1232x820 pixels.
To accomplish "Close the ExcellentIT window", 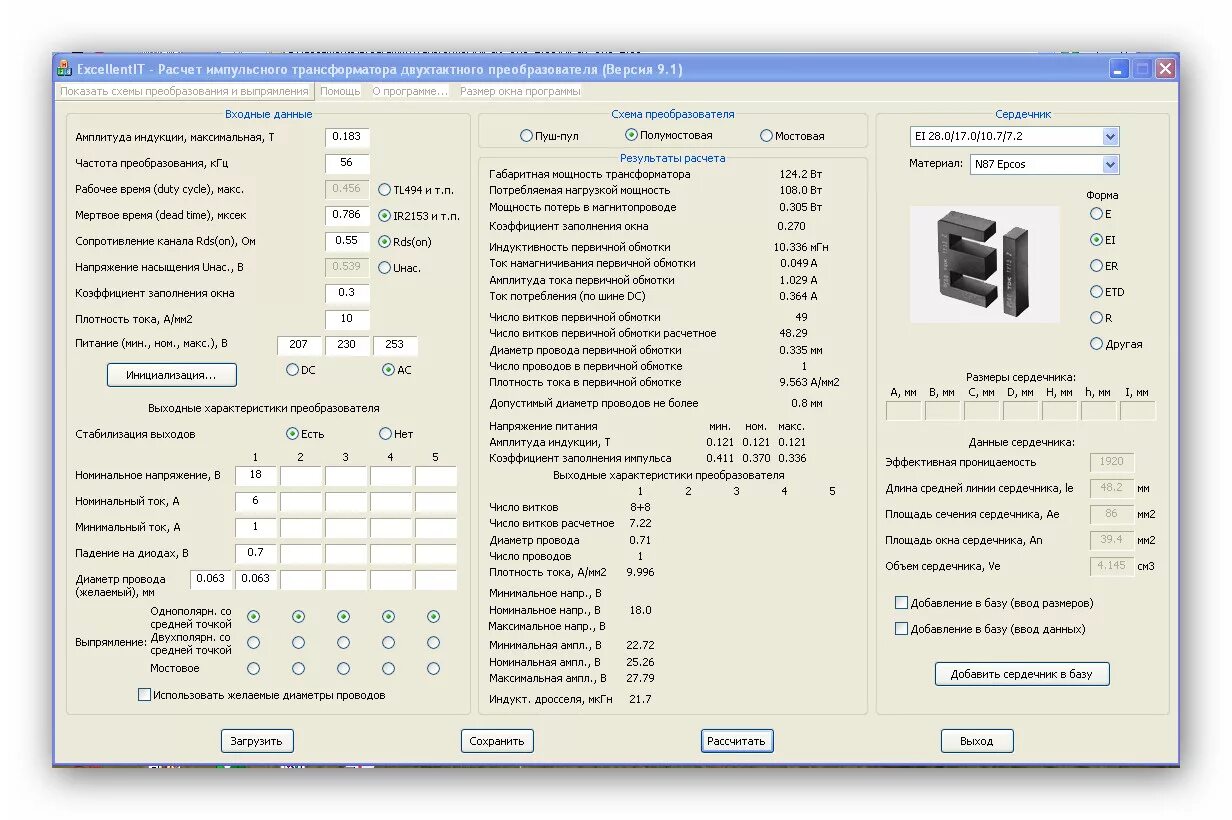I will tap(1165, 69).
